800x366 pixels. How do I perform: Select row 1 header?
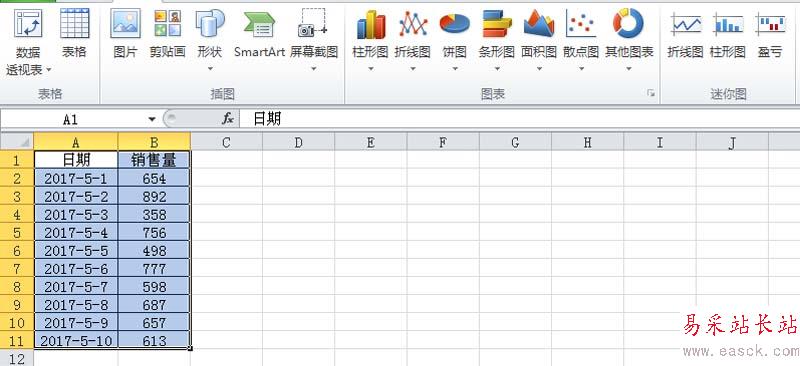(x=17, y=160)
